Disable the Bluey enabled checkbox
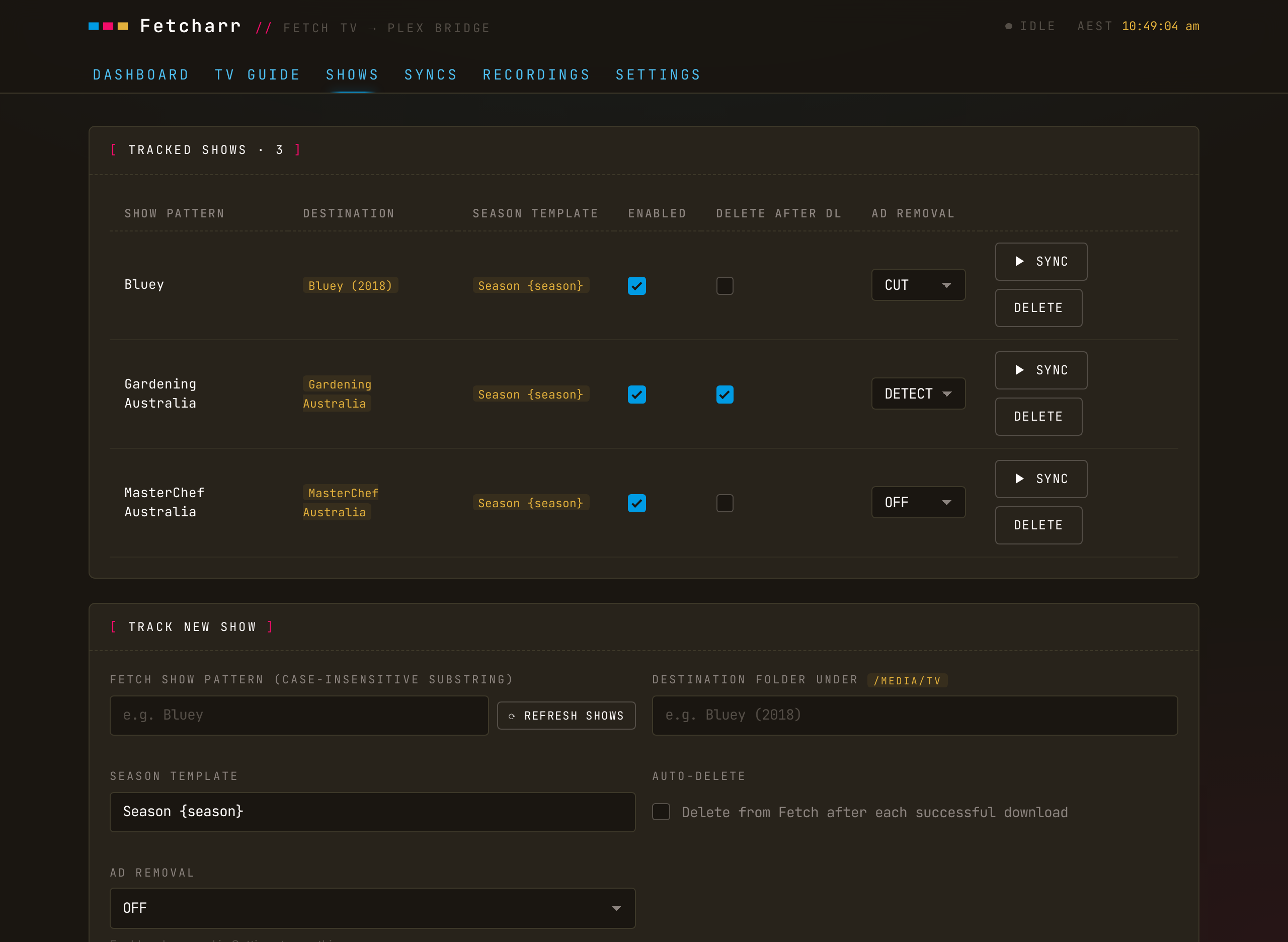1288x942 pixels. click(637, 286)
